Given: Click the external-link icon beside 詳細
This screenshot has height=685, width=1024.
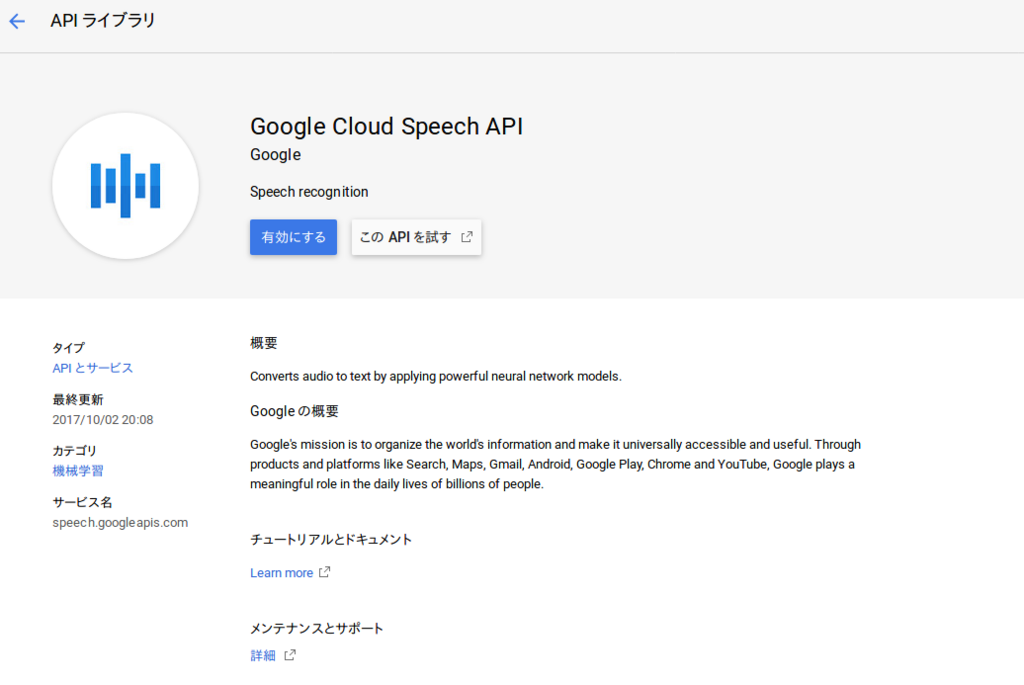Looking at the screenshot, I should pyautogui.click(x=290, y=656).
